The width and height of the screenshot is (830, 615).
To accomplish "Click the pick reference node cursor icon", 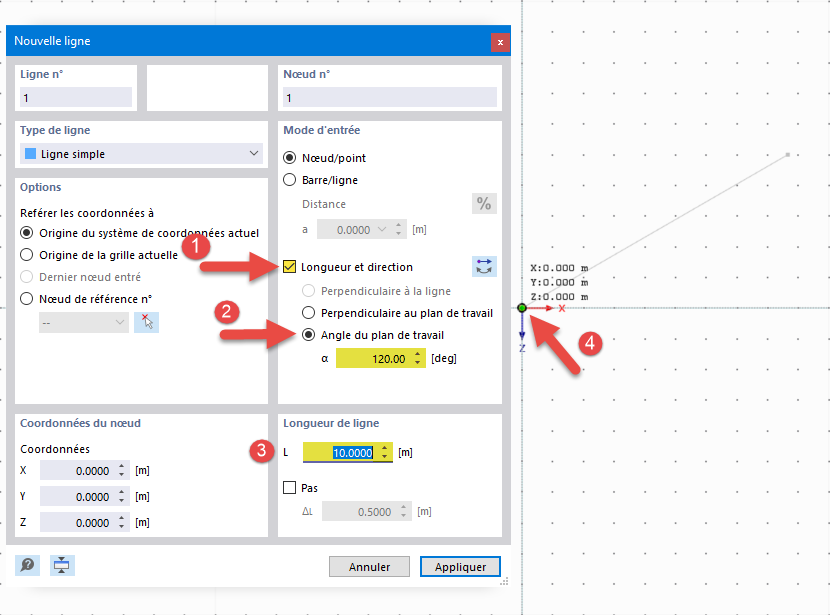I will pyautogui.click(x=147, y=322).
